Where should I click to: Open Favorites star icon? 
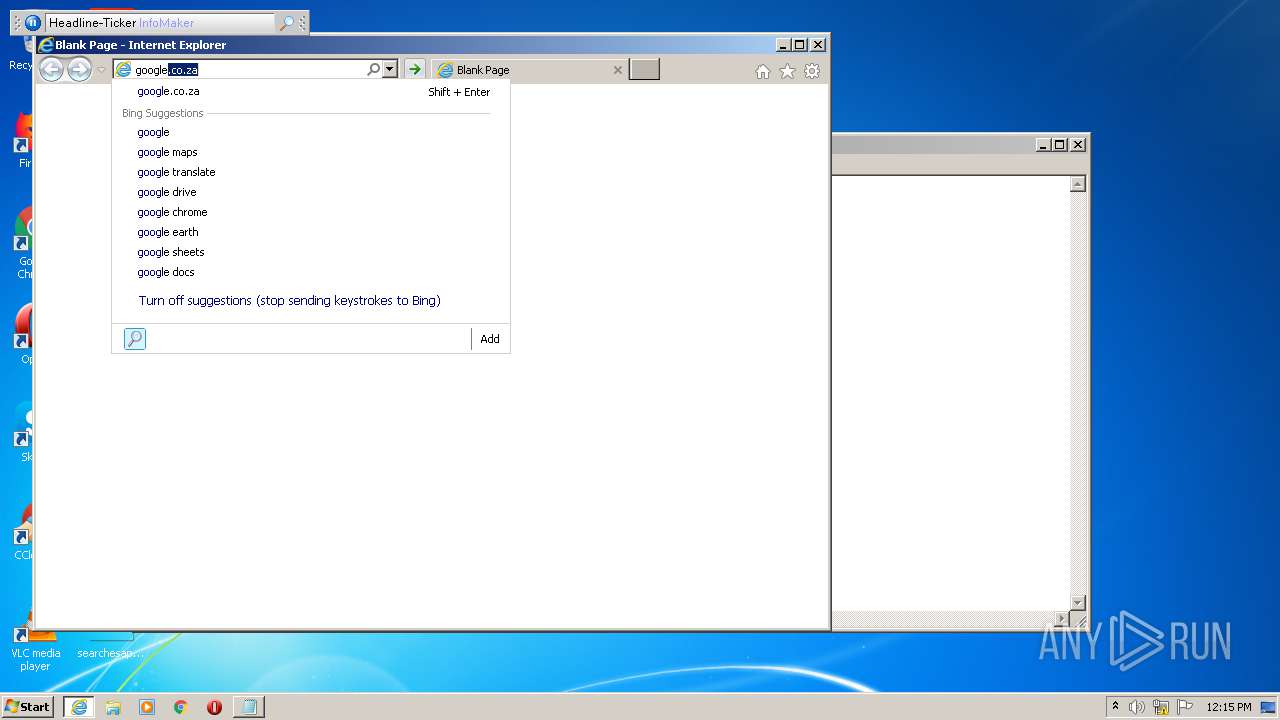(787, 71)
